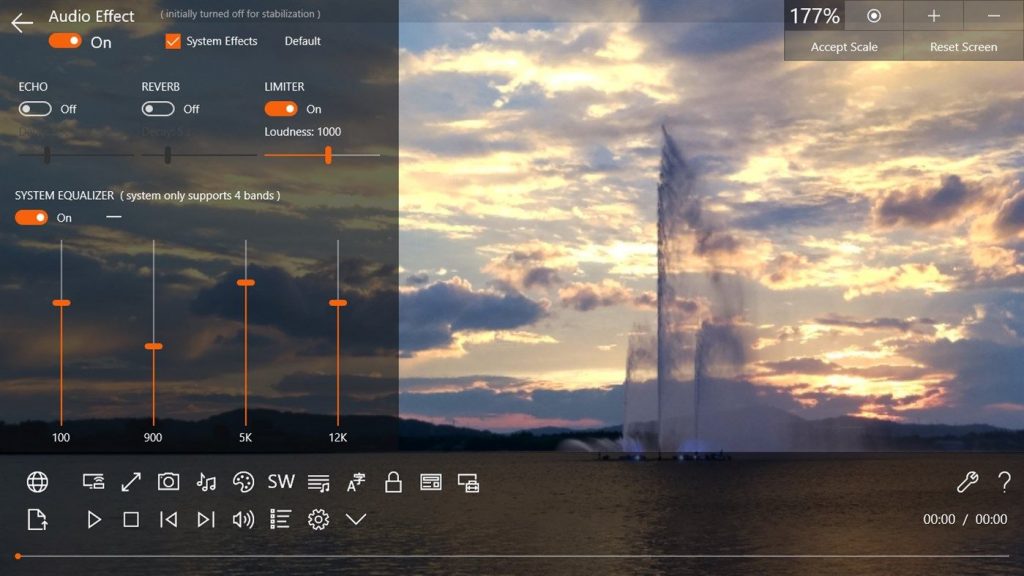The image size is (1024, 576).
Task: Open the settings gear menu
Action: point(319,519)
